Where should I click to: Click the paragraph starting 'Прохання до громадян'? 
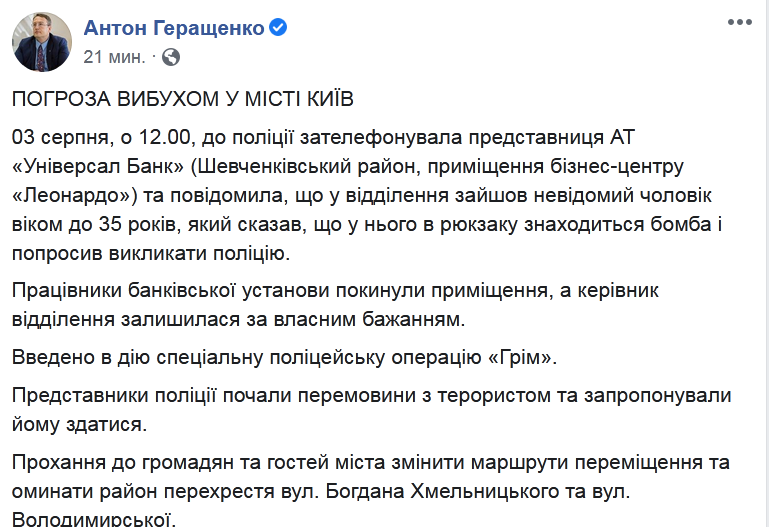[x=371, y=490]
